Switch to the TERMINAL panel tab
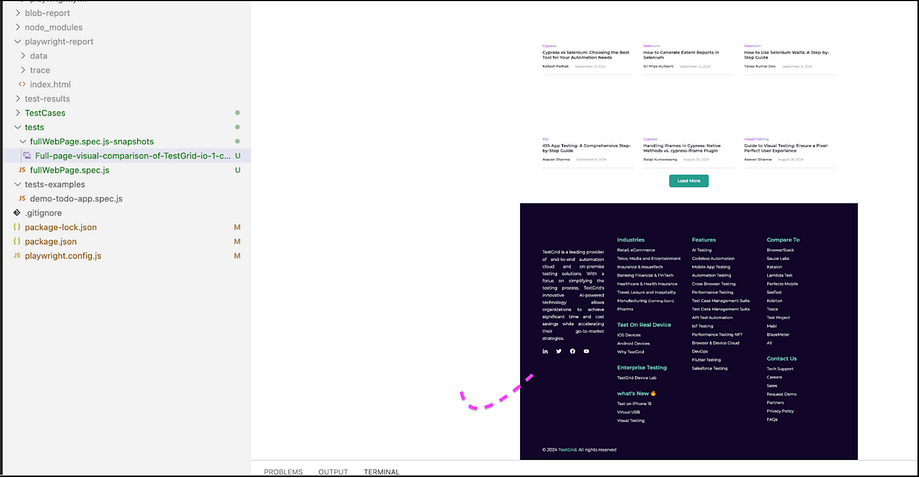This screenshot has width=919, height=478. point(382,472)
